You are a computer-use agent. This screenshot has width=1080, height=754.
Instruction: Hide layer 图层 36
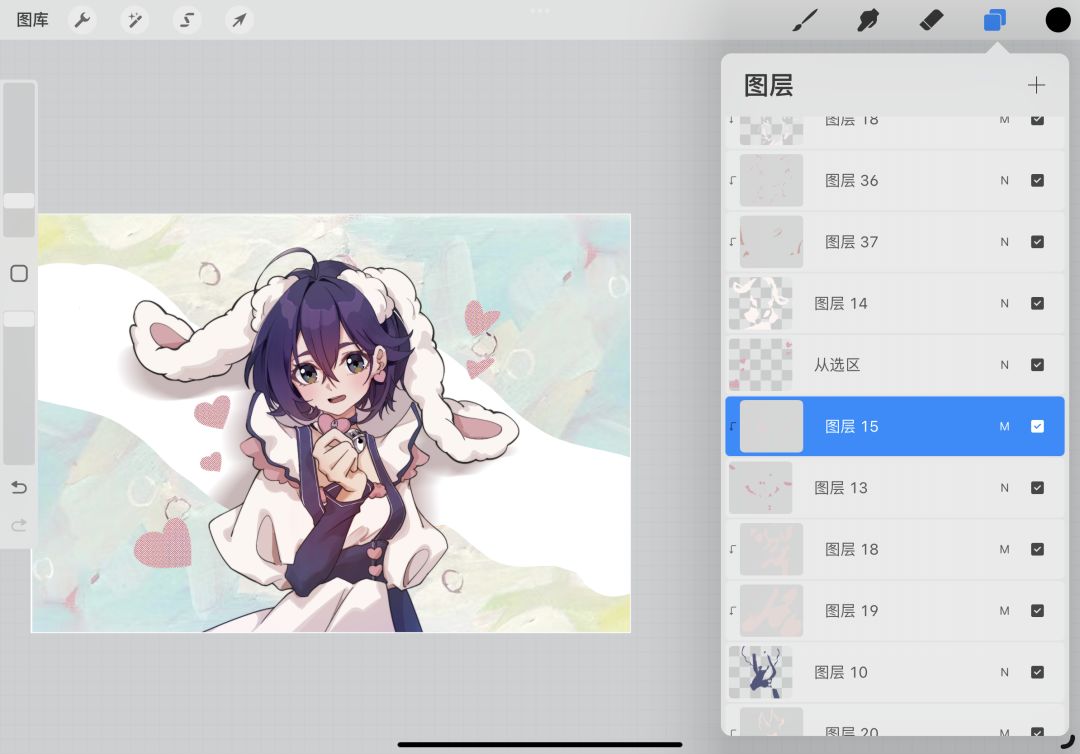pyautogui.click(x=1037, y=180)
